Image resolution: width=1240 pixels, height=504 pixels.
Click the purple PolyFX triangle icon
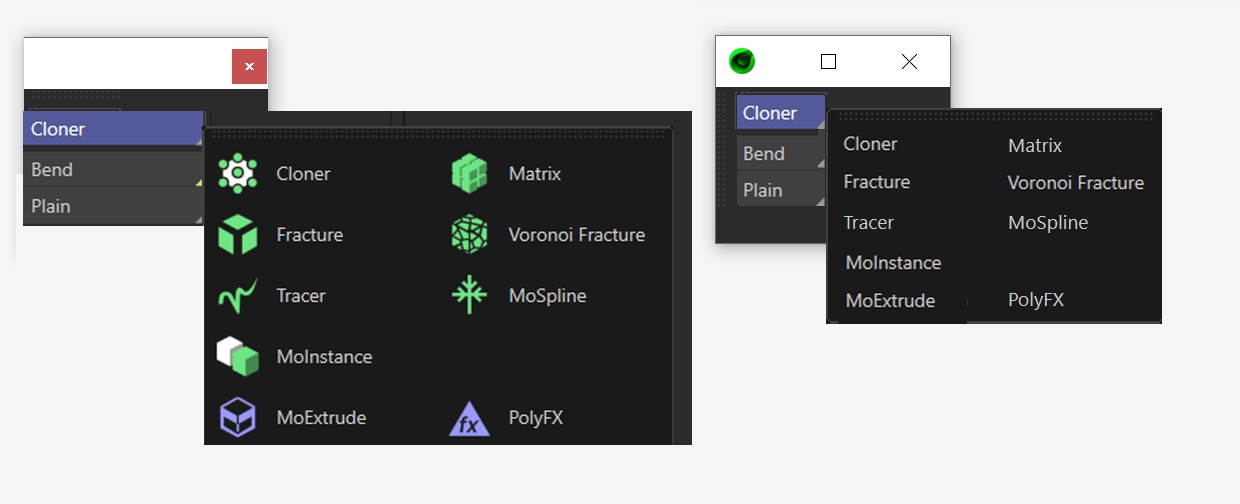pyautogui.click(x=469, y=418)
